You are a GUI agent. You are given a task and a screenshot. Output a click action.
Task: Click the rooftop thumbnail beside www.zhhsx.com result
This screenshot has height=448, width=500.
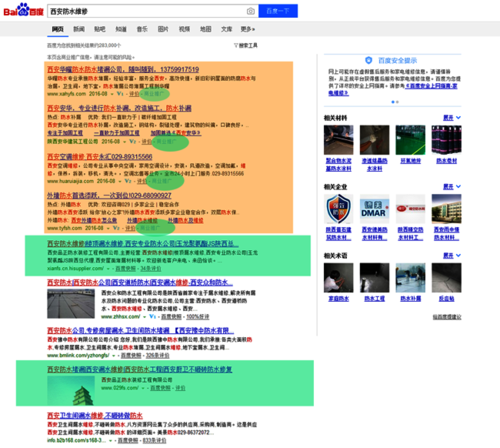pyautogui.click(x=71, y=304)
